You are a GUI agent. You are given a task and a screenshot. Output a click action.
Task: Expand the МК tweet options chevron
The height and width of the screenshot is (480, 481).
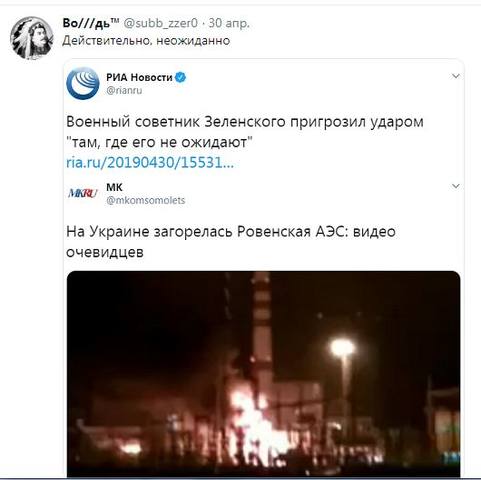point(456,186)
